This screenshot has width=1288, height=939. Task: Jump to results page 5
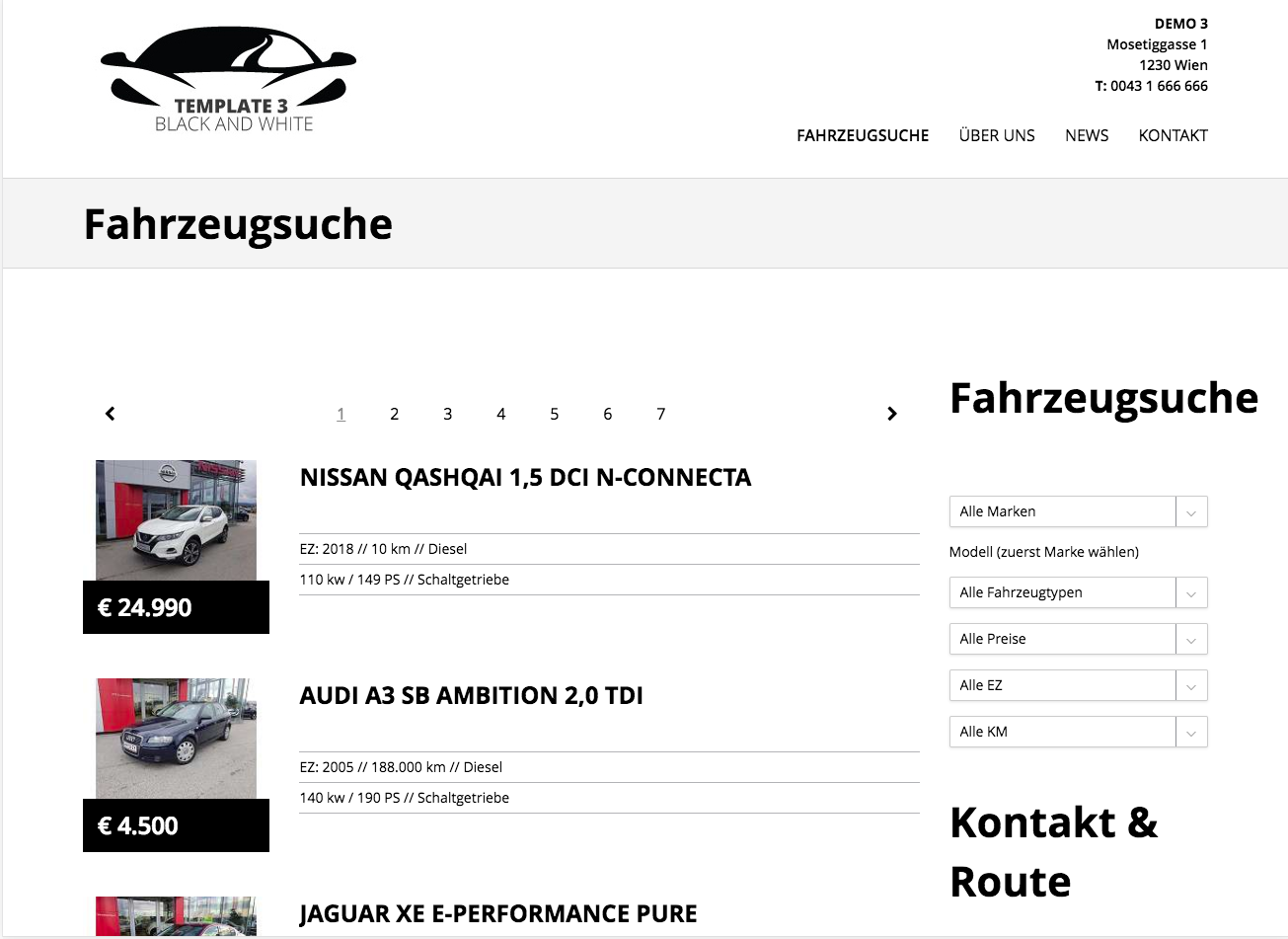(554, 414)
